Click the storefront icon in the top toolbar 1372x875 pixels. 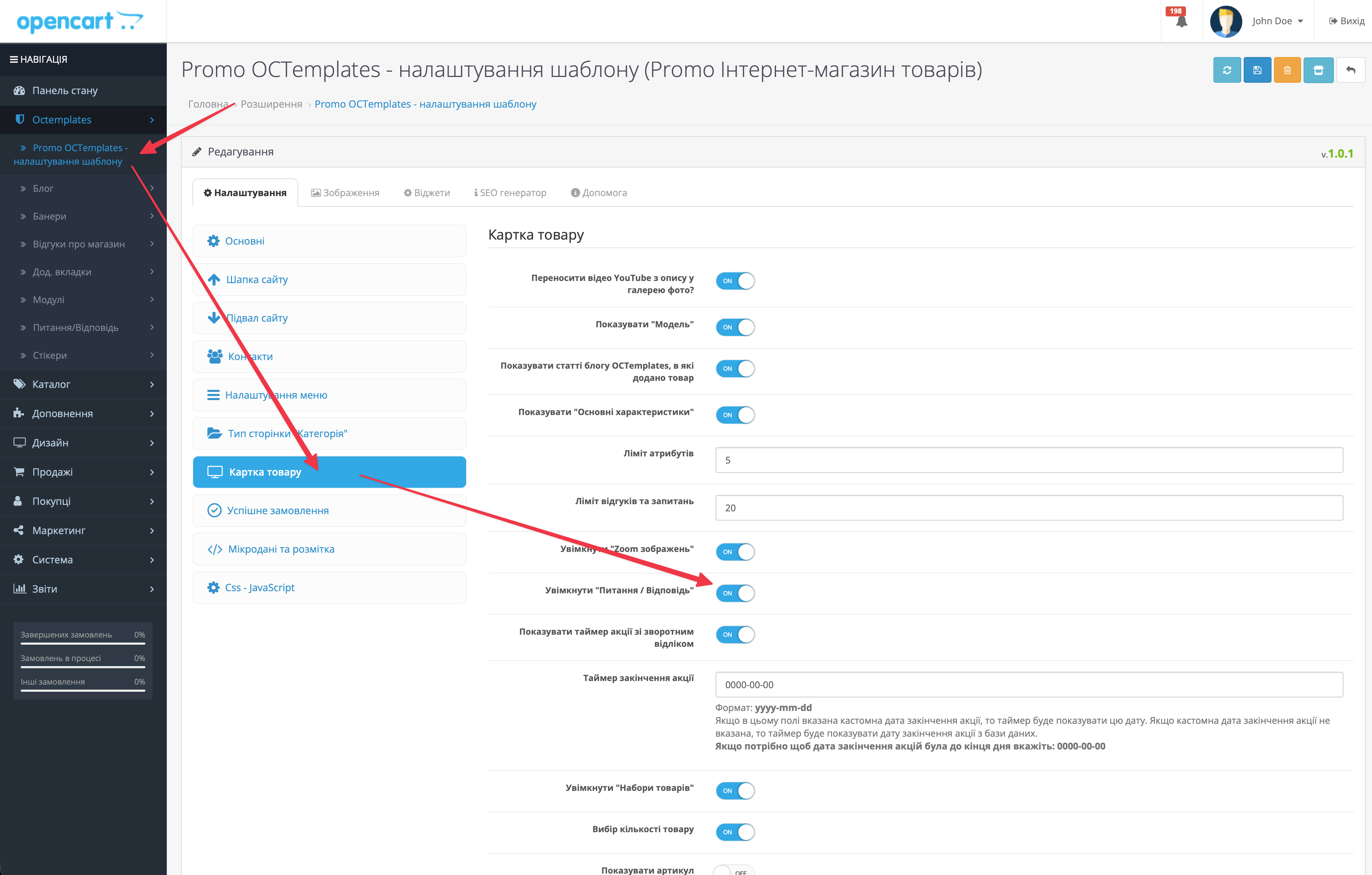point(1318,70)
